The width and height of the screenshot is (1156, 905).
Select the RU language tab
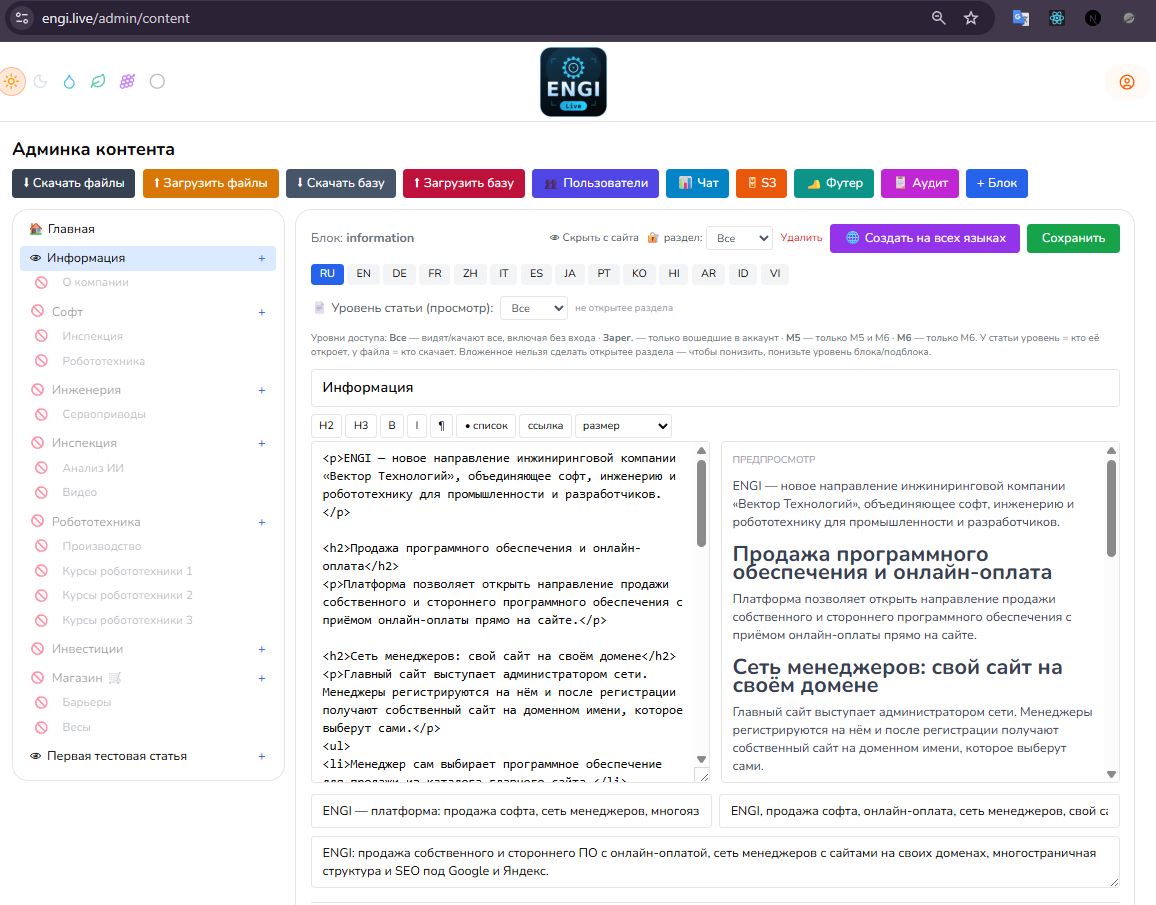[327, 273]
